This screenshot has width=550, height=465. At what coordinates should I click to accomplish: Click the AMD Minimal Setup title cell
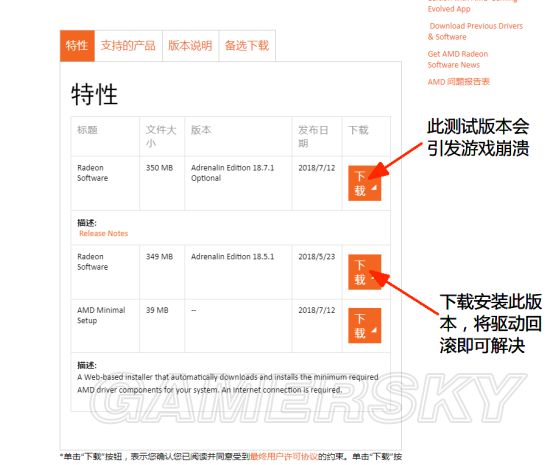click(x=101, y=315)
